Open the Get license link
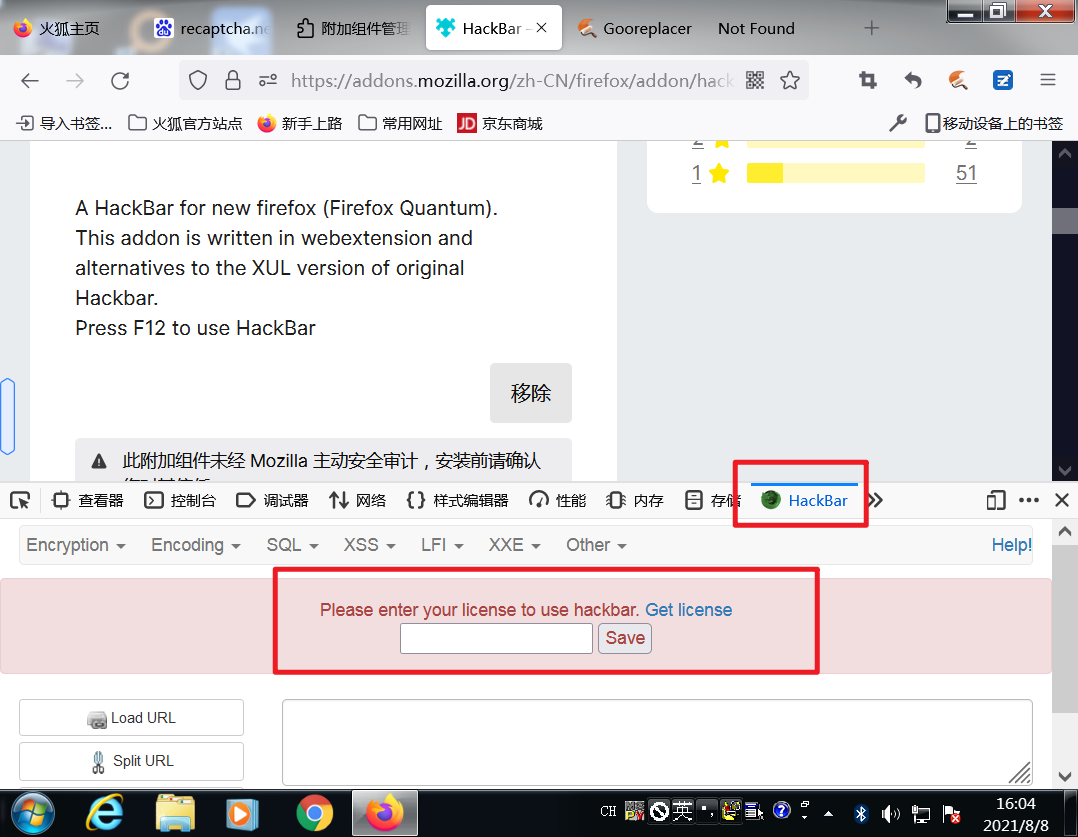 tap(689, 609)
